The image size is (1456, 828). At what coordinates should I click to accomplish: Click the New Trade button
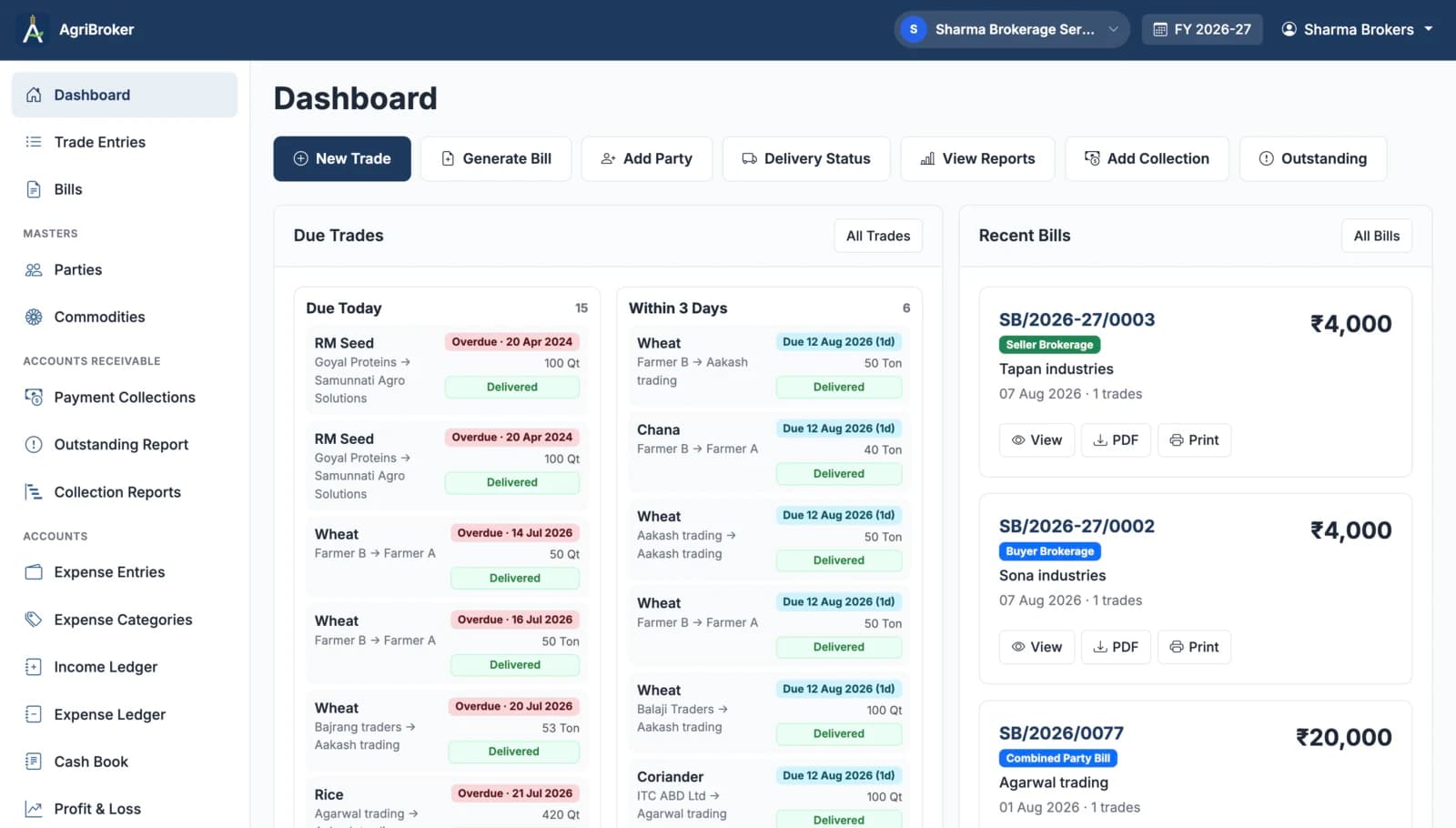pos(342,158)
